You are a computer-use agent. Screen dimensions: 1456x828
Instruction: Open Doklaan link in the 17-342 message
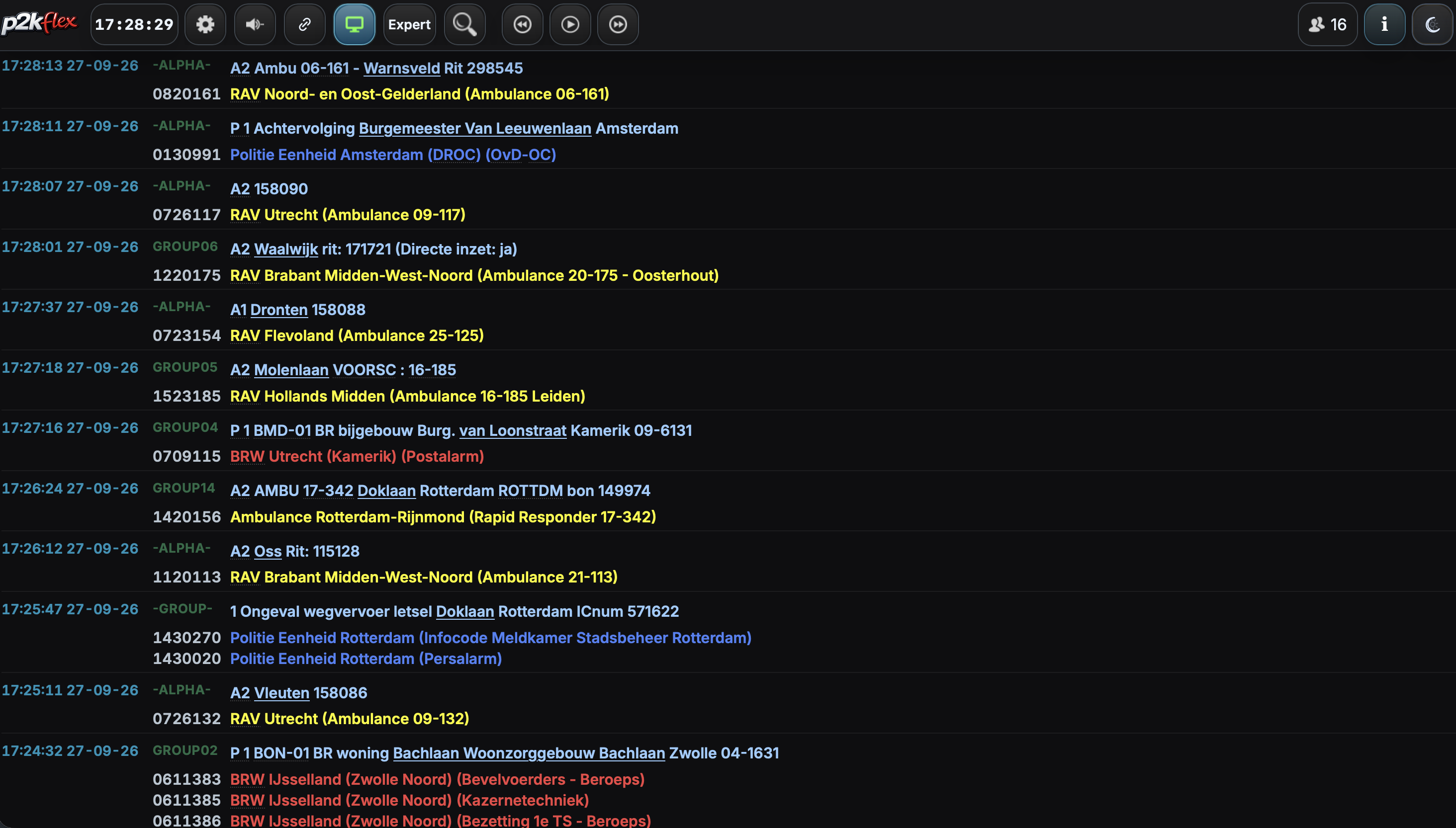386,491
